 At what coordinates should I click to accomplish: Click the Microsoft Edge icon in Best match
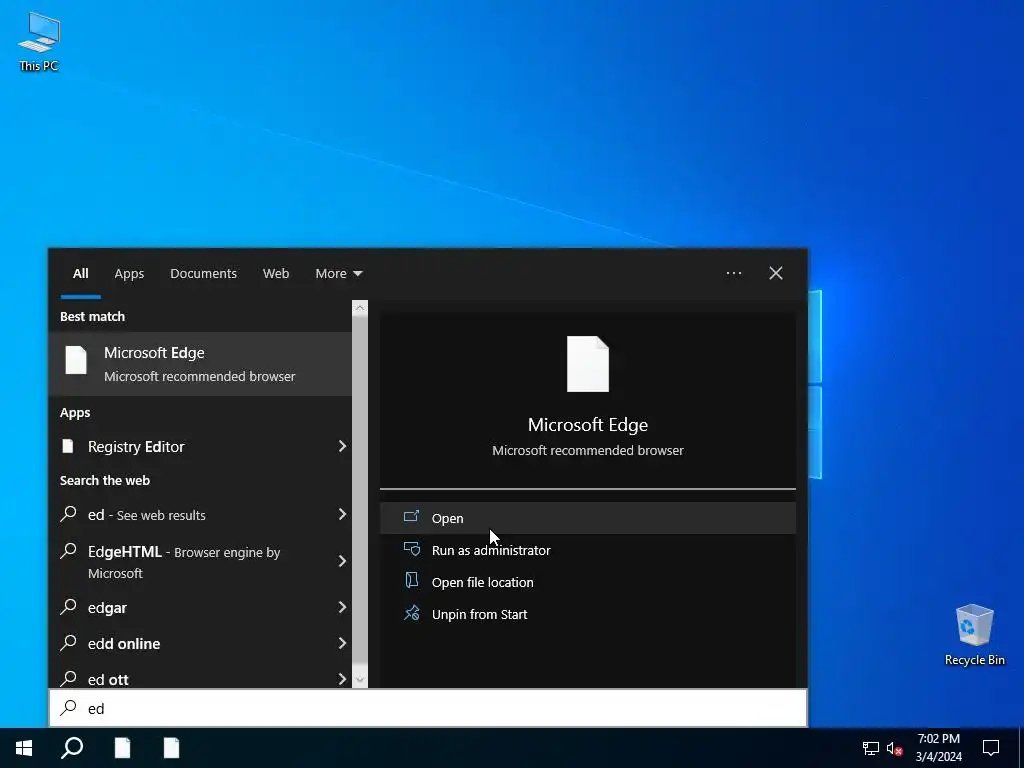click(76, 360)
